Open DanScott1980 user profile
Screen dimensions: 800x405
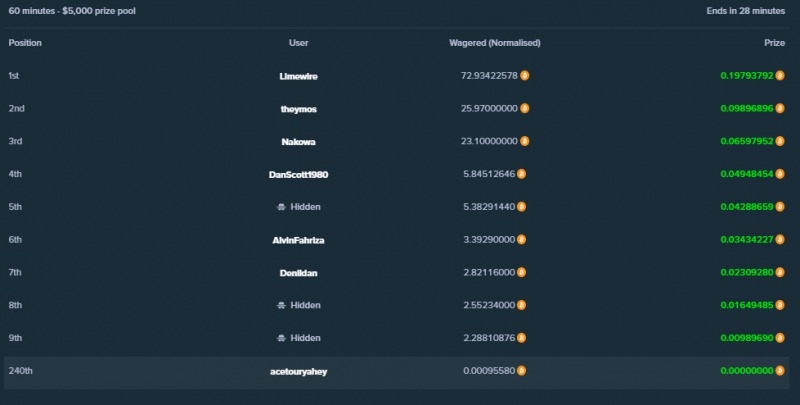[298, 174]
